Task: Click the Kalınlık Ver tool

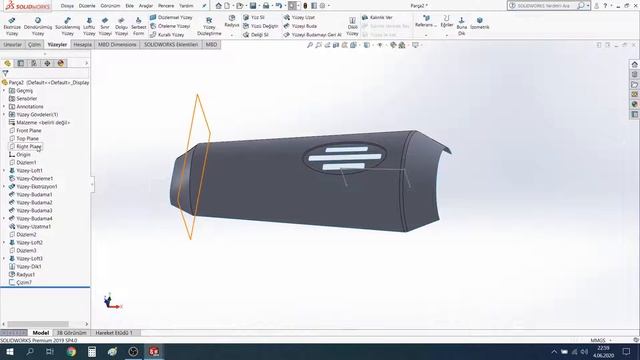Action: (377, 18)
